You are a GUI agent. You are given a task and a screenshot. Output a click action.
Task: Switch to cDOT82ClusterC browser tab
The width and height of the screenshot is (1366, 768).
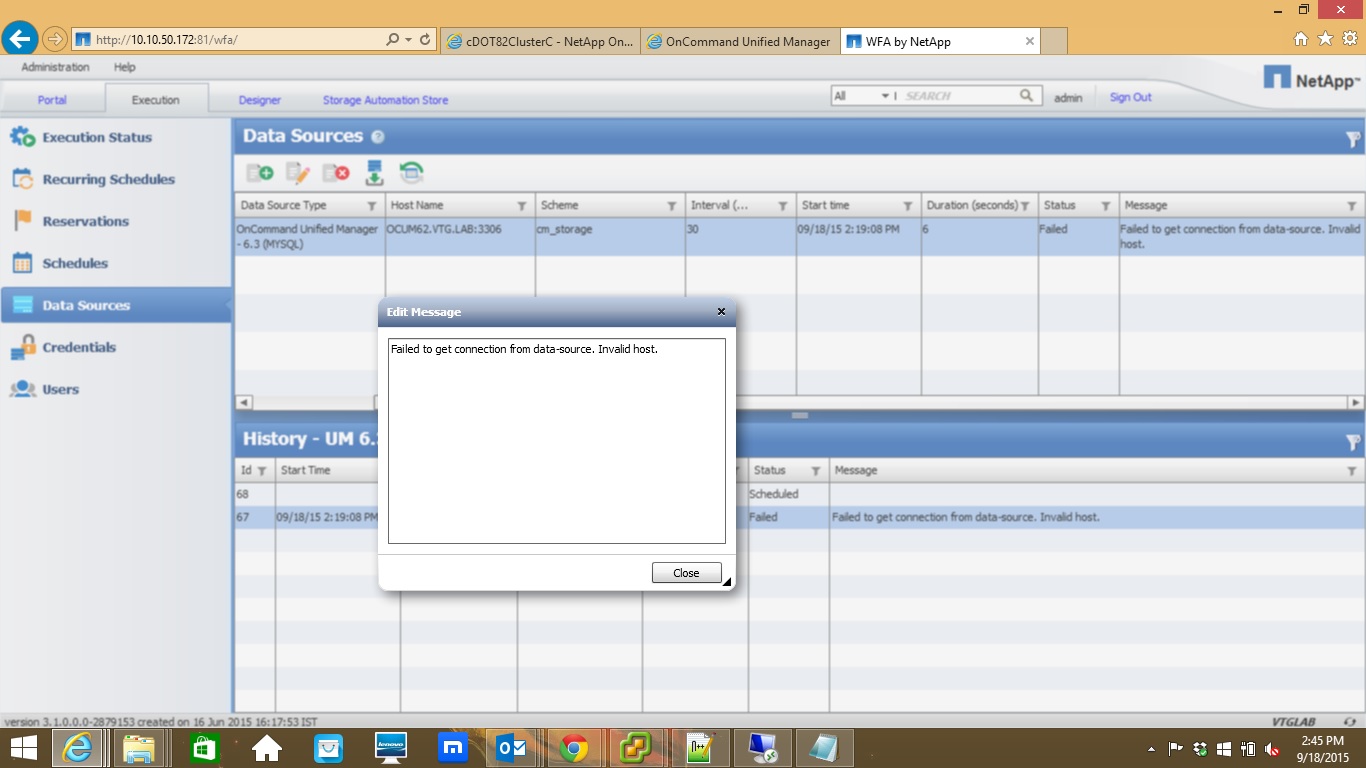pyautogui.click(x=539, y=41)
